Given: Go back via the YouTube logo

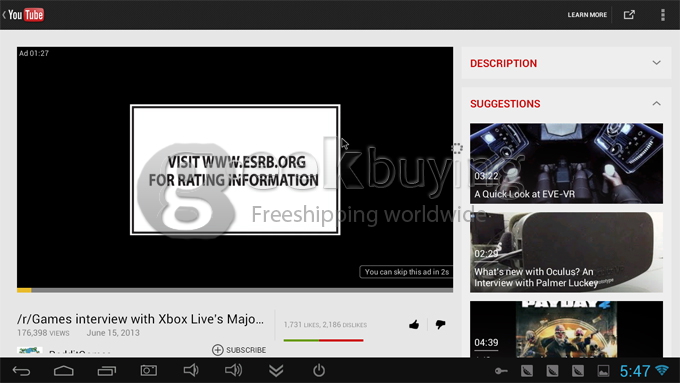Looking at the screenshot, I should click(23, 15).
